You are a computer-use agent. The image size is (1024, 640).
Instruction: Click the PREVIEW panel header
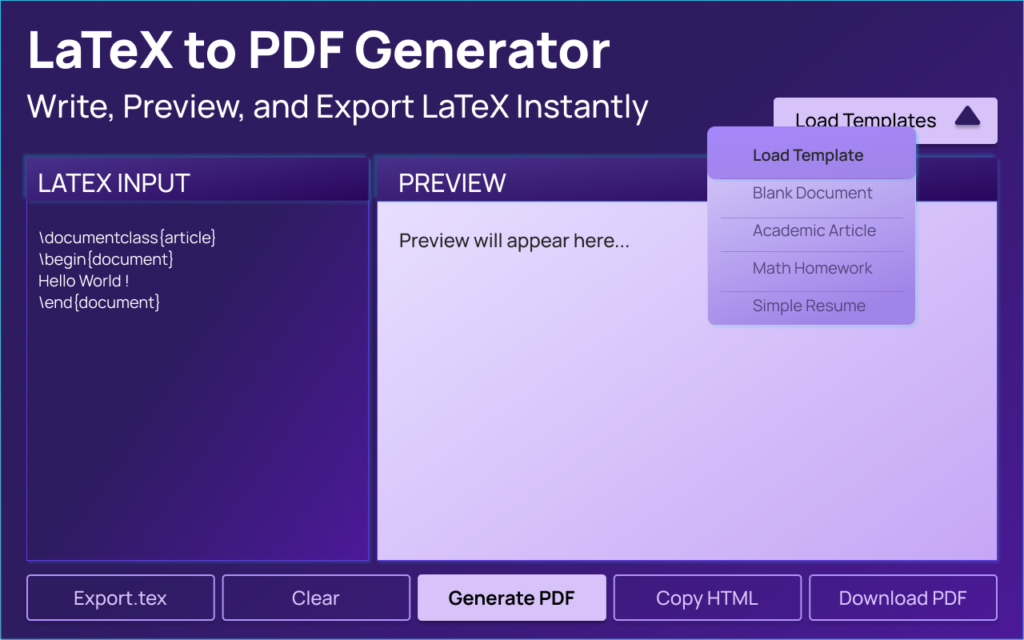(452, 183)
